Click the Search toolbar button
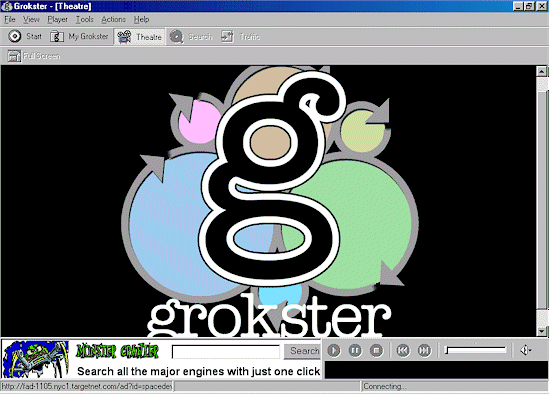The image size is (550, 395). 191,36
